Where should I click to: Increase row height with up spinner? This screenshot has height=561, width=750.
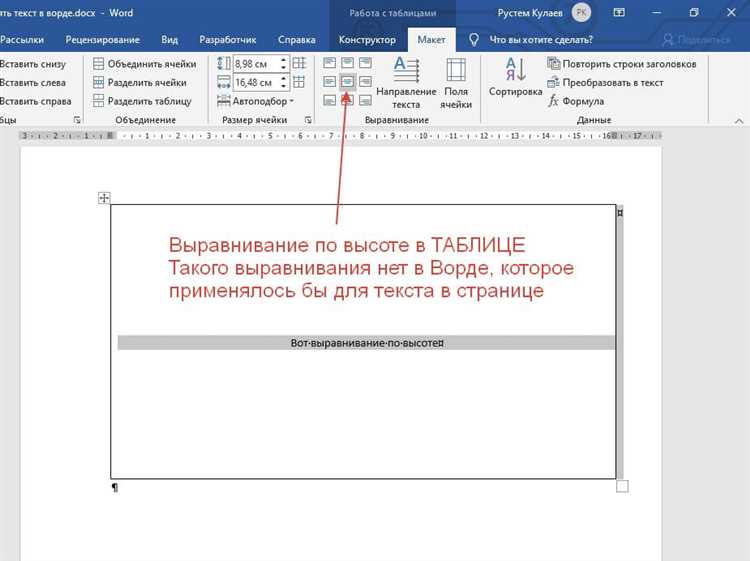284,60
